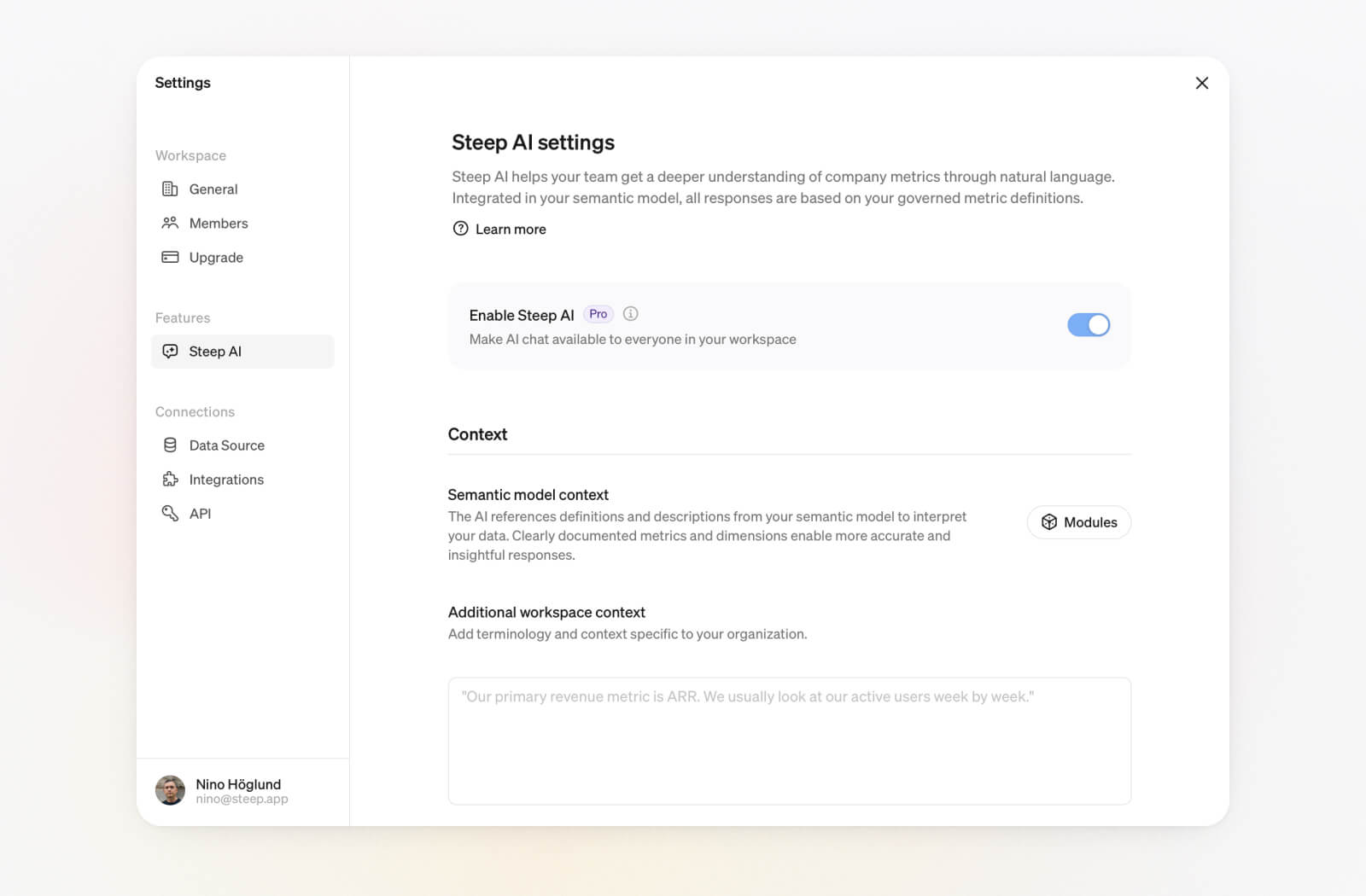Open the Learn more link
This screenshot has width=1366, height=896.
pos(510,229)
